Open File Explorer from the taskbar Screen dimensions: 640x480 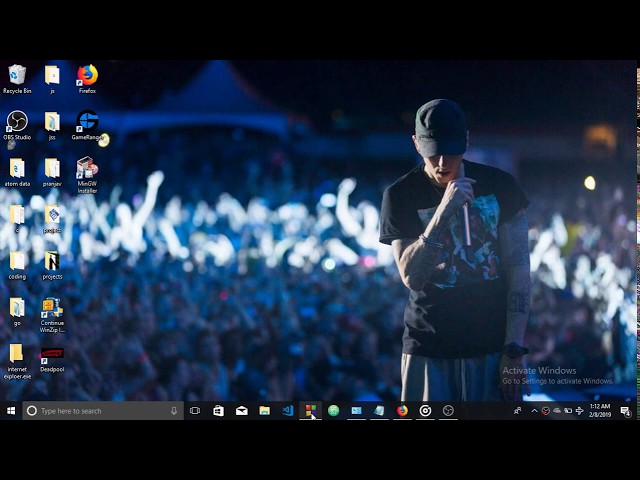click(x=264, y=411)
